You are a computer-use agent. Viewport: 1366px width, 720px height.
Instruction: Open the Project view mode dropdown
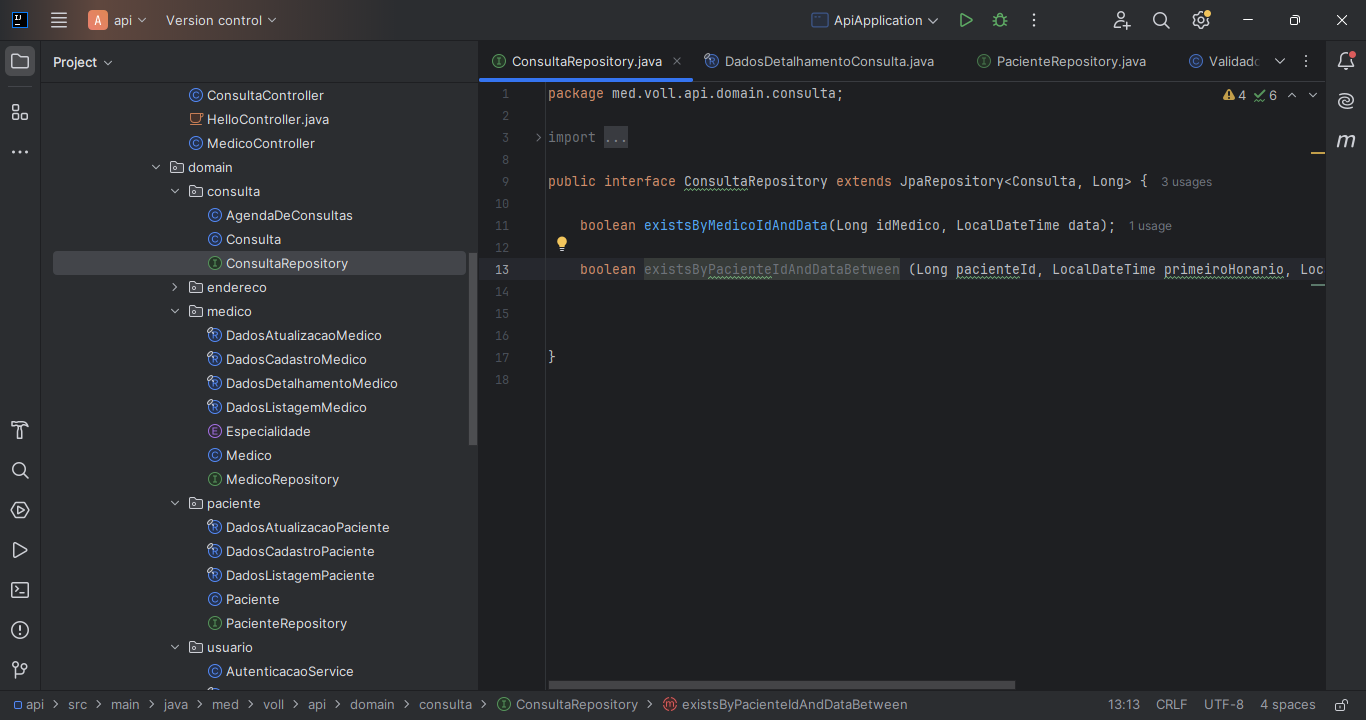click(83, 62)
